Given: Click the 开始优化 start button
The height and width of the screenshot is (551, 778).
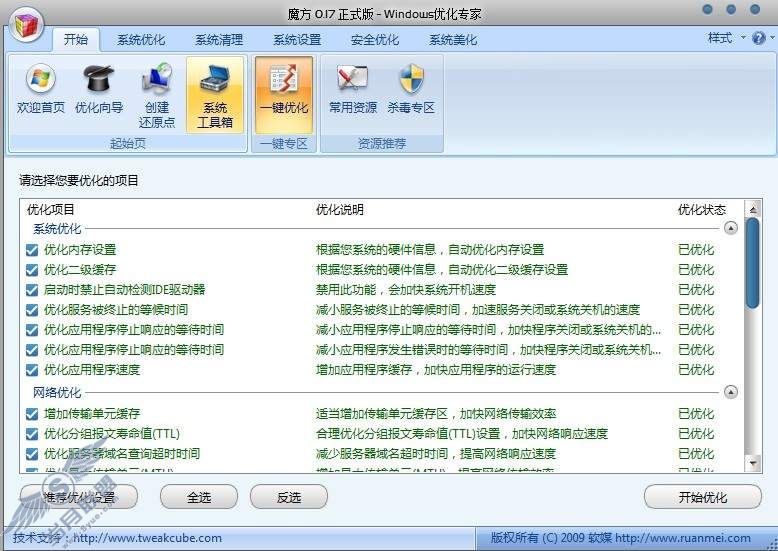Looking at the screenshot, I should [703, 497].
